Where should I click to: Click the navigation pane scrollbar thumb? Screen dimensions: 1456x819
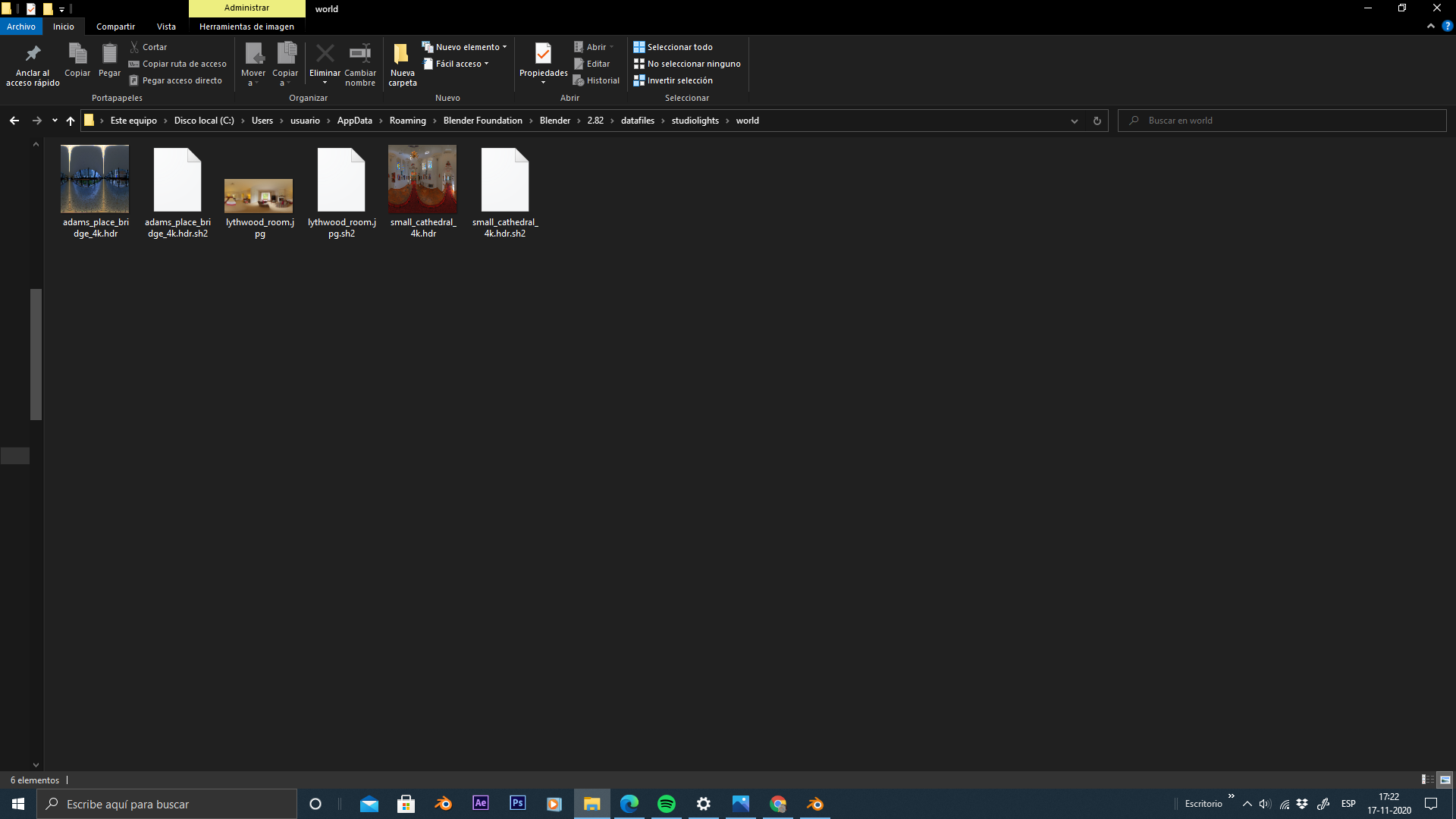click(36, 353)
